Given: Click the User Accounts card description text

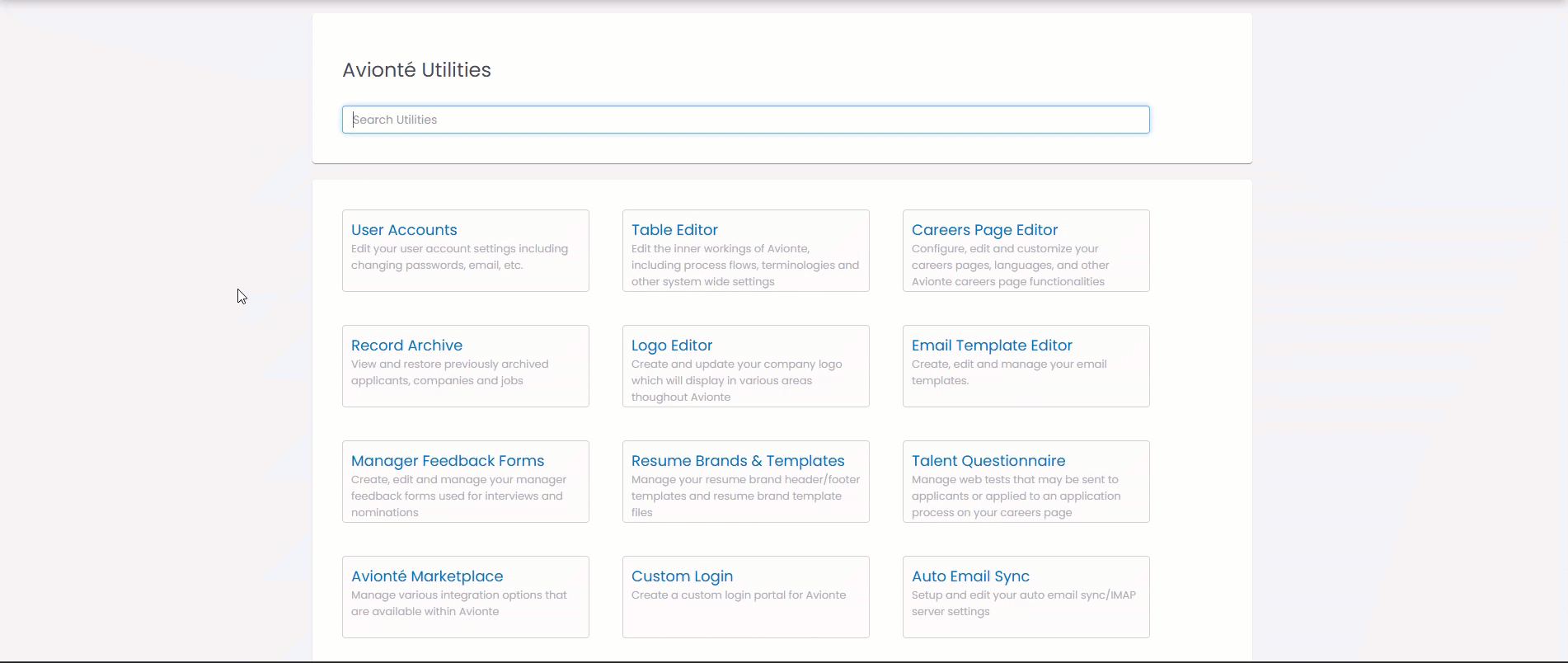Looking at the screenshot, I should tap(459, 257).
